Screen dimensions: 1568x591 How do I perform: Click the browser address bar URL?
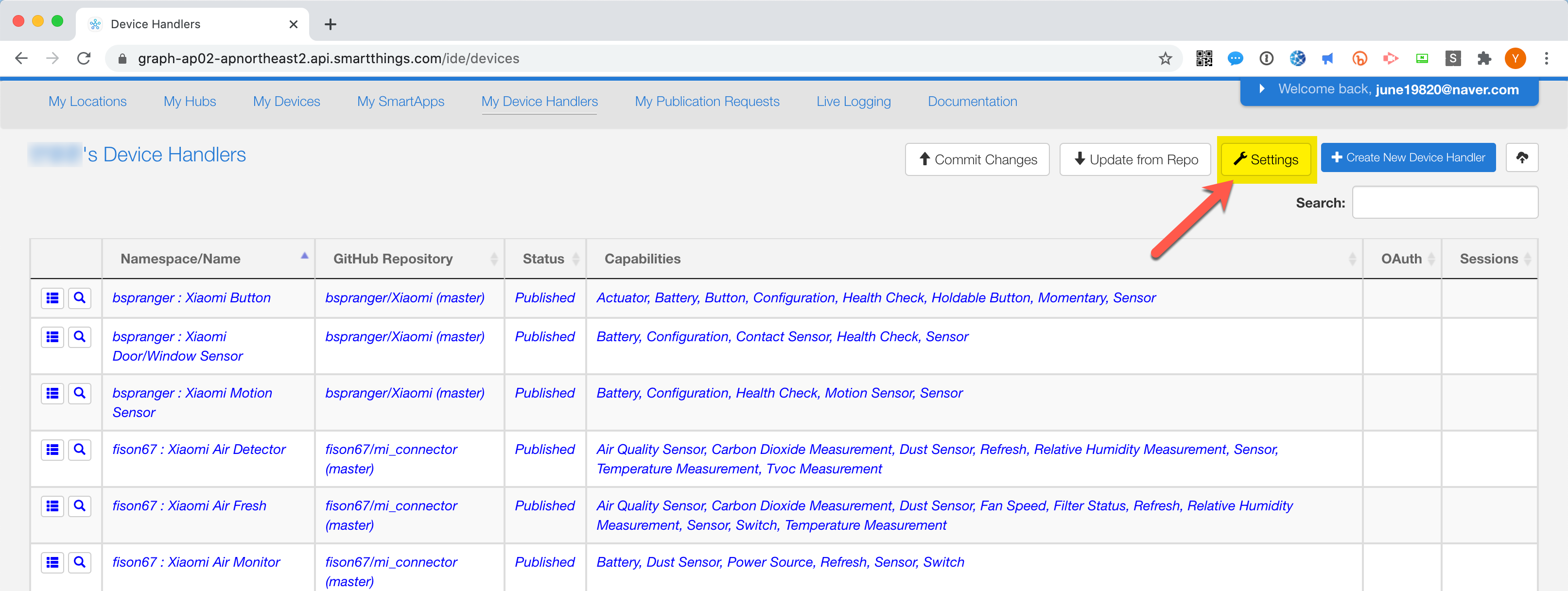(329, 58)
